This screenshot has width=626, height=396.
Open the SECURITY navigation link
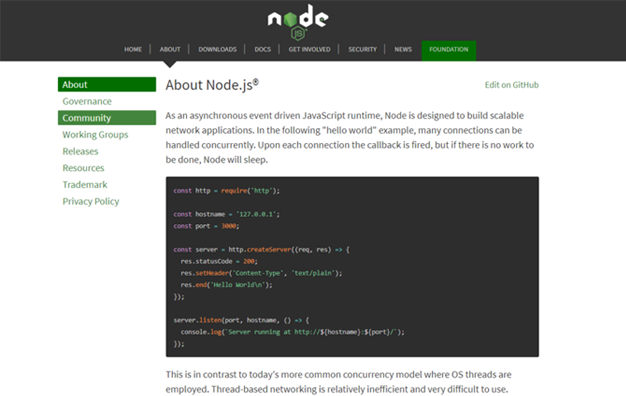pyautogui.click(x=363, y=50)
